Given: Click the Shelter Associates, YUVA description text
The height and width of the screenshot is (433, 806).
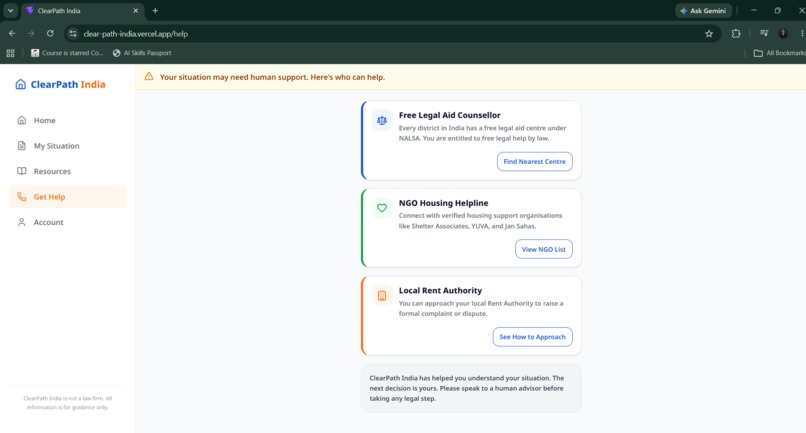Looking at the screenshot, I should pos(480,221).
